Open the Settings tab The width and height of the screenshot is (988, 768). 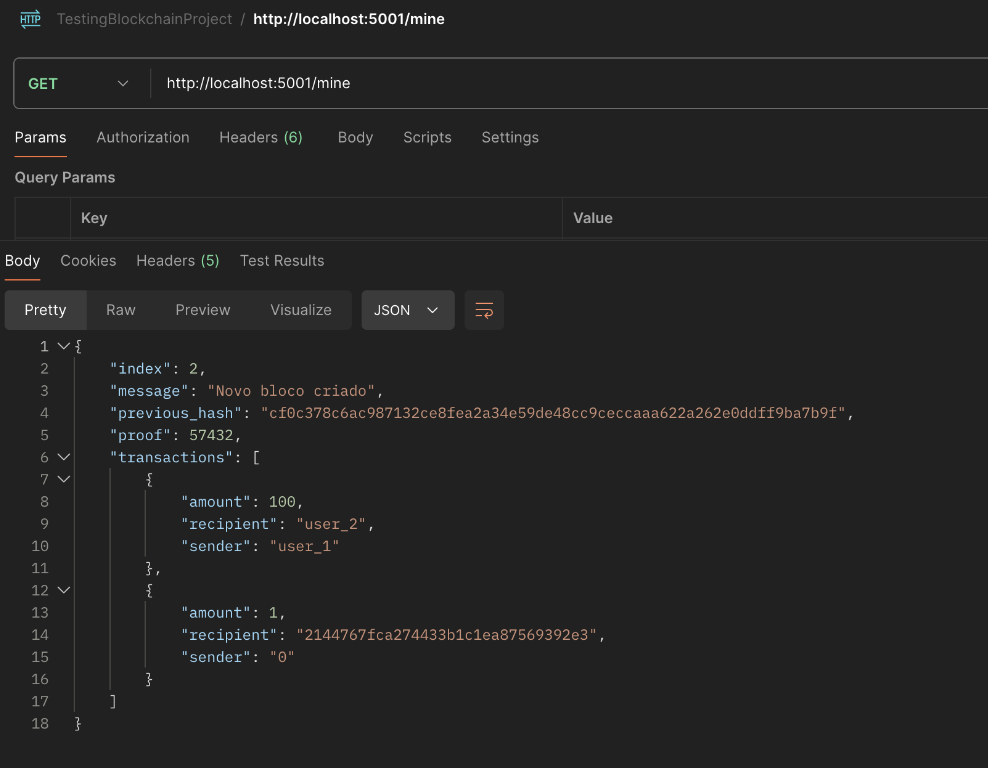(x=510, y=137)
